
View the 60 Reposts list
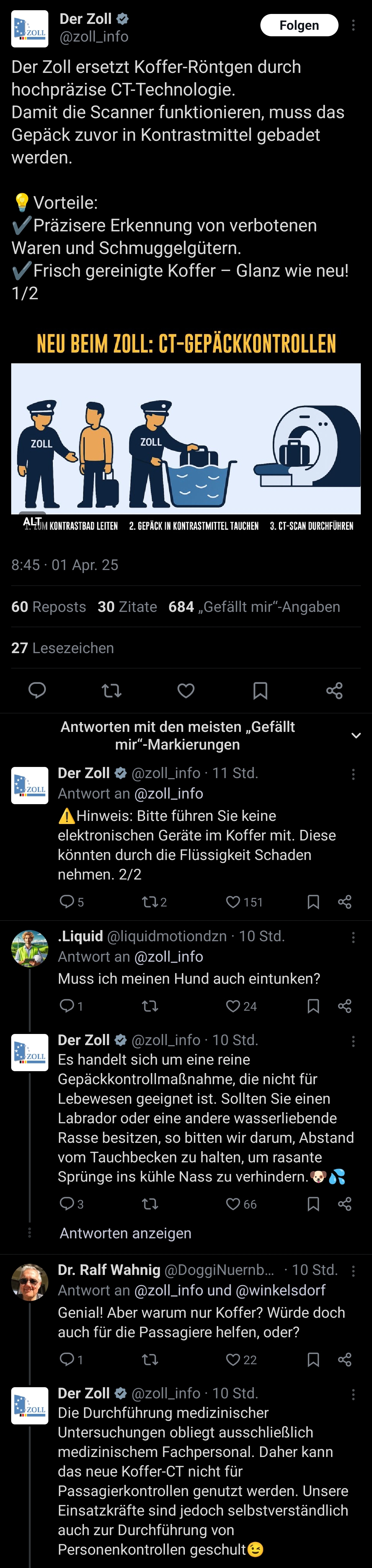49,607
